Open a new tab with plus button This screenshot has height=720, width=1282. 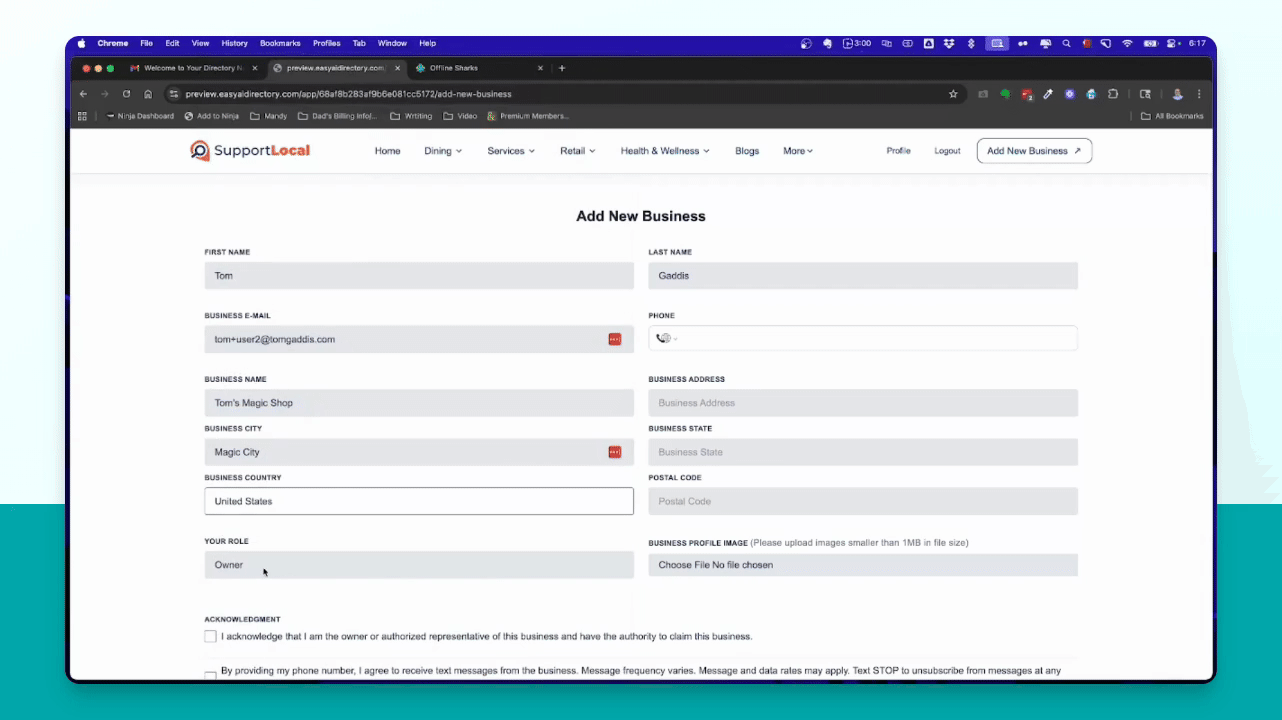(x=562, y=68)
